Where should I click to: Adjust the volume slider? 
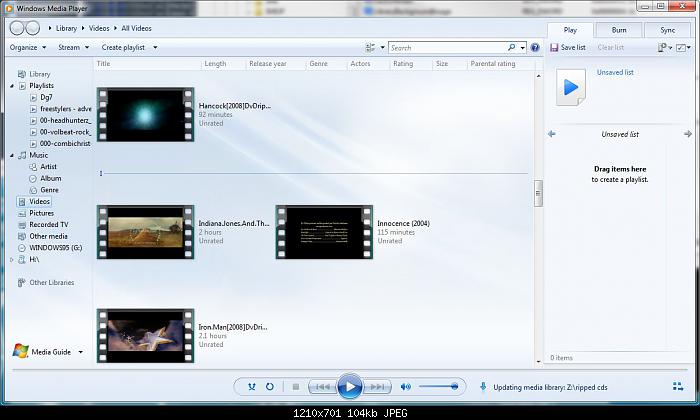pyautogui.click(x=438, y=387)
